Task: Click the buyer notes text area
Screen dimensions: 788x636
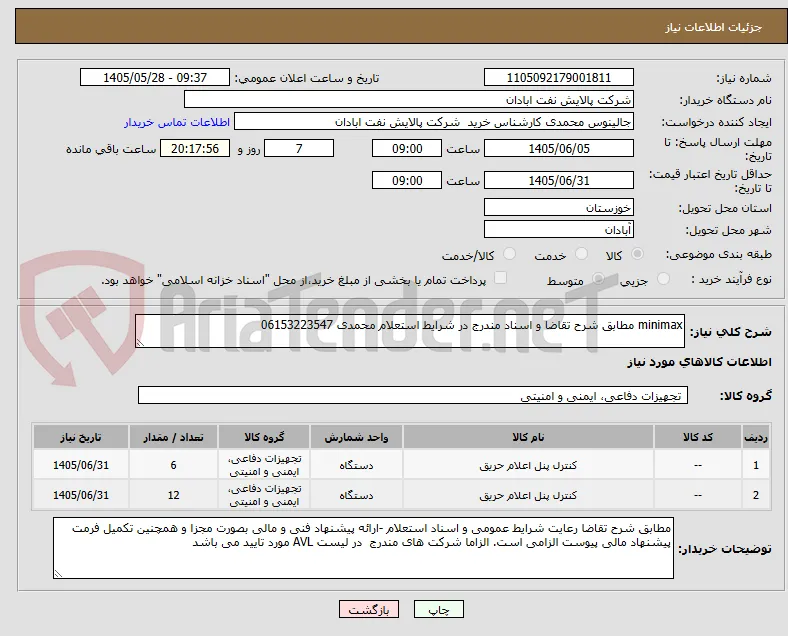Action: coord(363,548)
